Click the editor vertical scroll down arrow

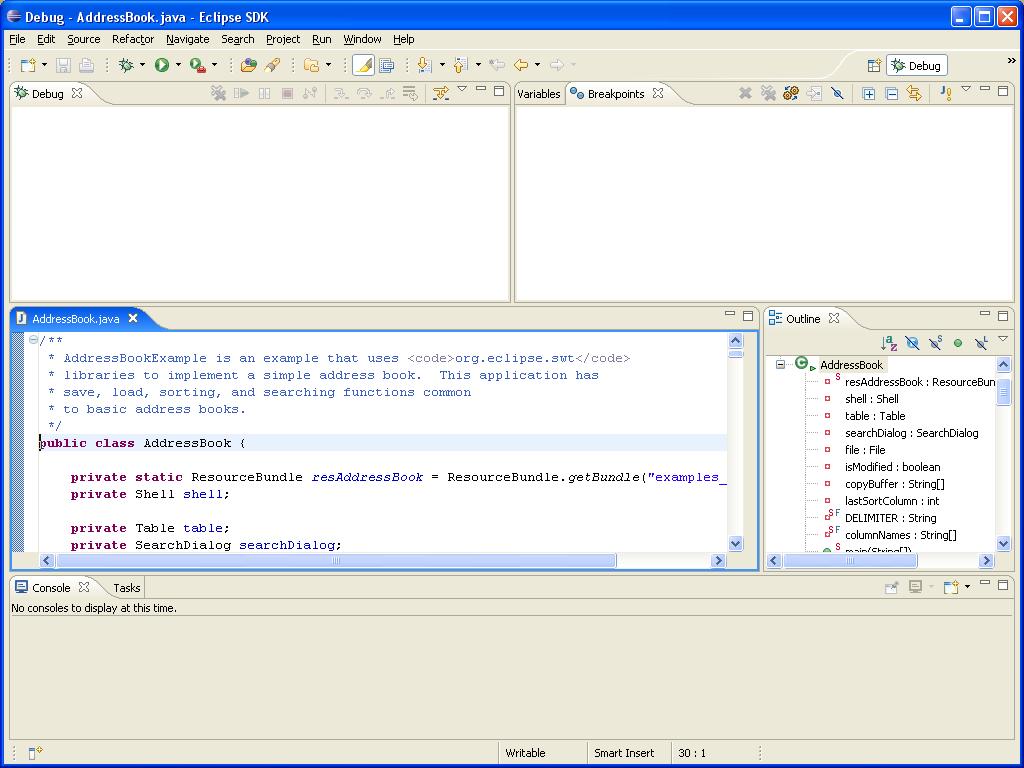pyautogui.click(x=735, y=543)
